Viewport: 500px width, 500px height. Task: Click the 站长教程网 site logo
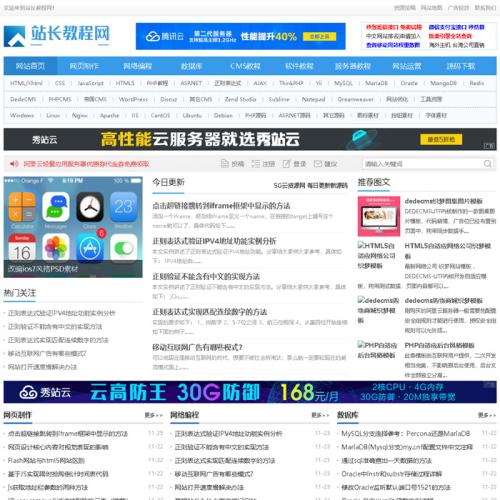(57, 36)
